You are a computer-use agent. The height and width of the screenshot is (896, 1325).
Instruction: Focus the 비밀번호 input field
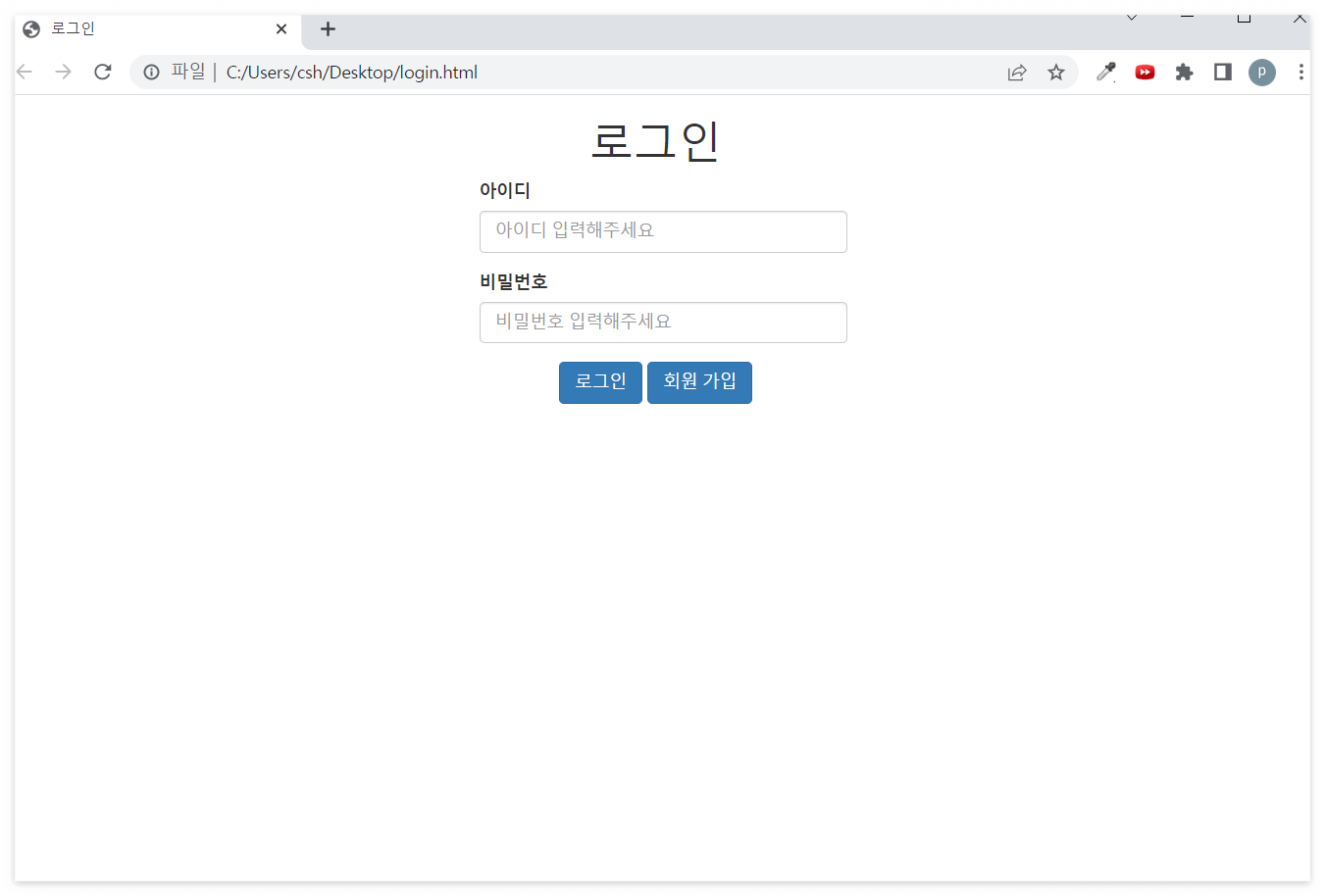663,323
